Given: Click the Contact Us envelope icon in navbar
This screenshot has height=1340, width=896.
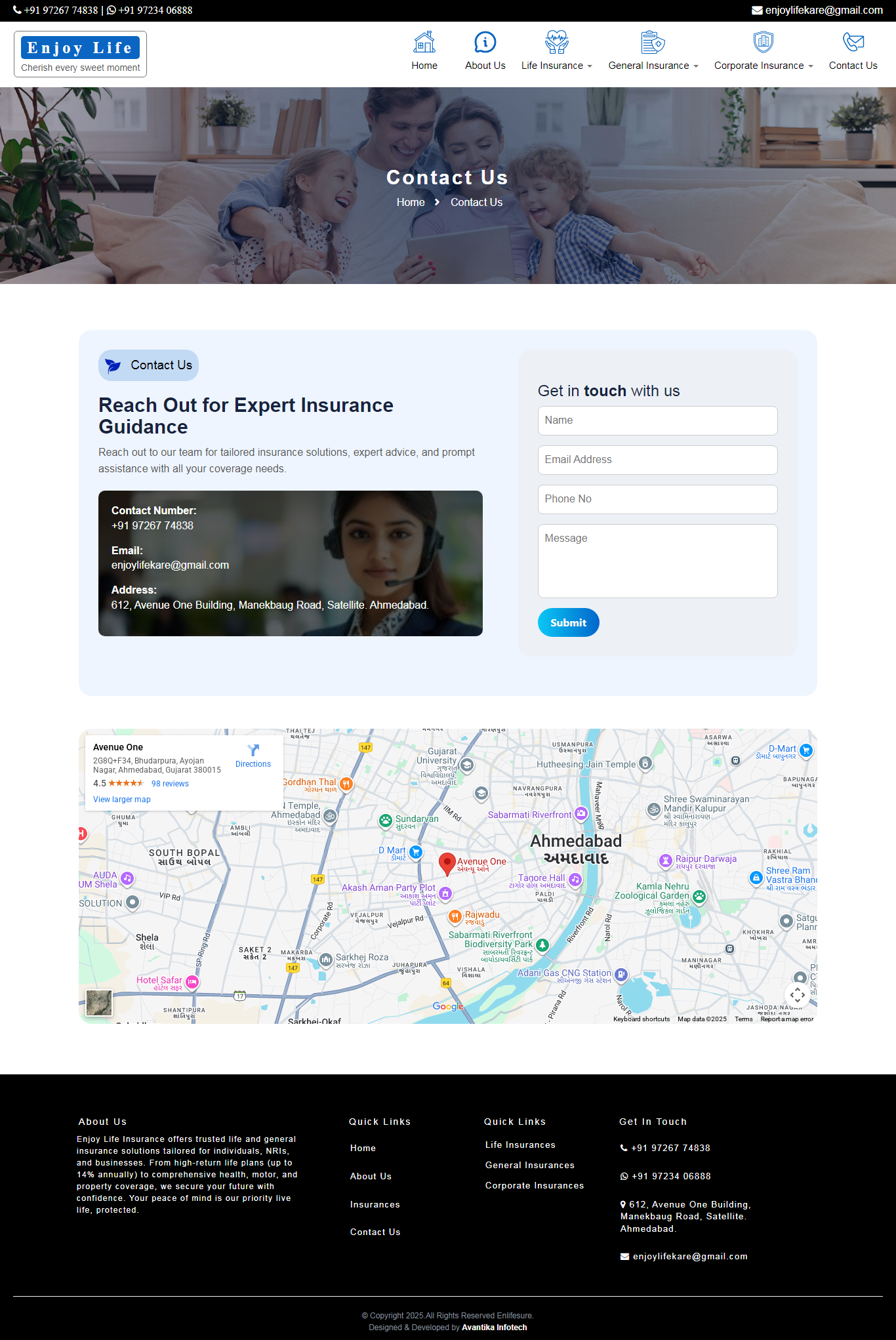Looking at the screenshot, I should [x=853, y=42].
